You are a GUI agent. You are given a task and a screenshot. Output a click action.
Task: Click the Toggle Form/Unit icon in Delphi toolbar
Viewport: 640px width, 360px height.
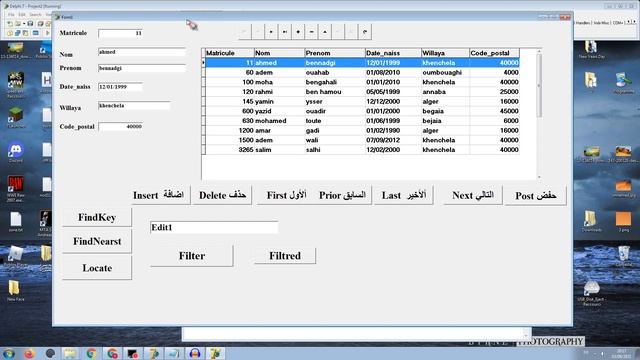[x=25, y=33]
